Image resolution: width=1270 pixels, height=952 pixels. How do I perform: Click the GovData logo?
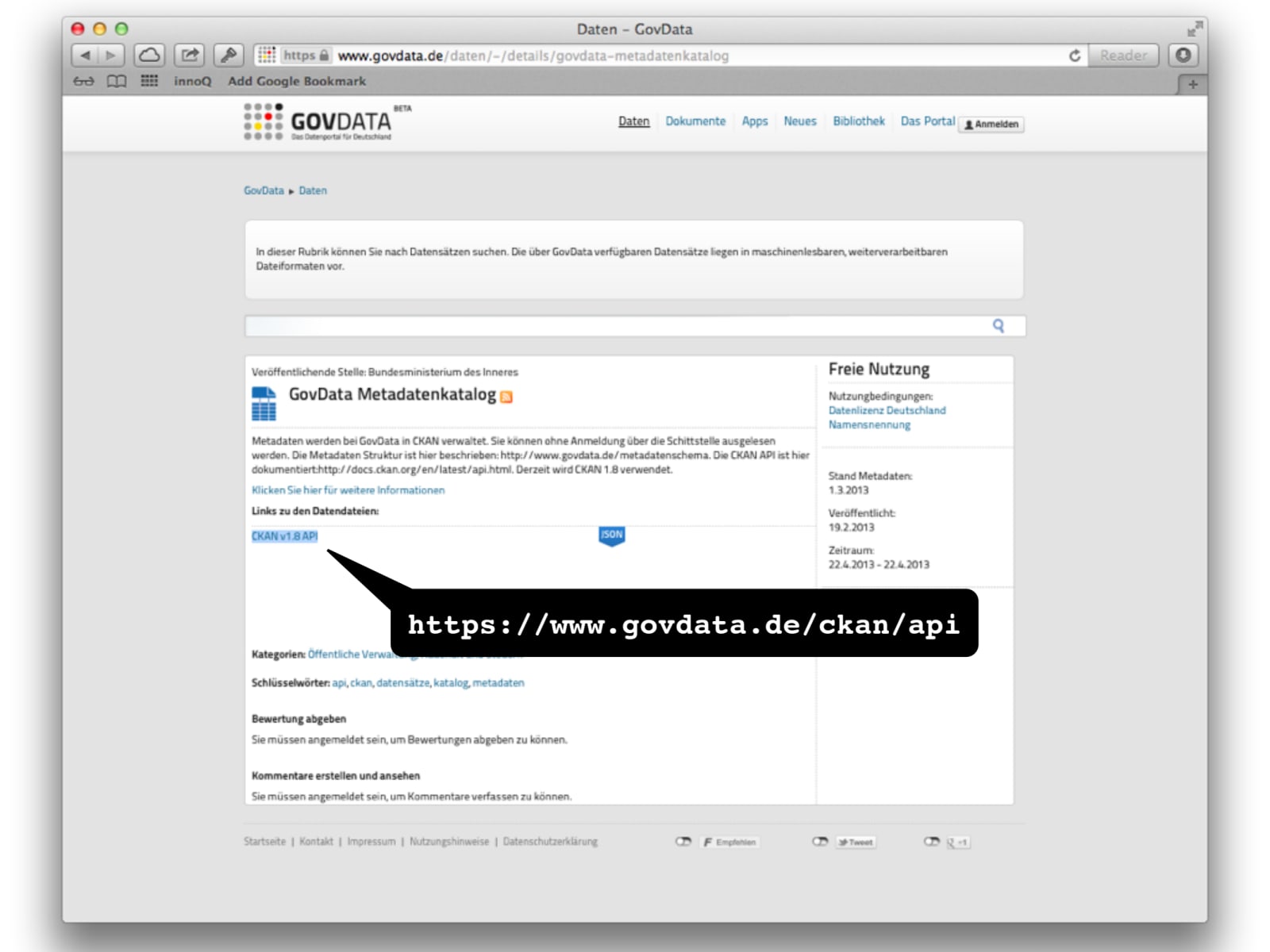tap(327, 122)
